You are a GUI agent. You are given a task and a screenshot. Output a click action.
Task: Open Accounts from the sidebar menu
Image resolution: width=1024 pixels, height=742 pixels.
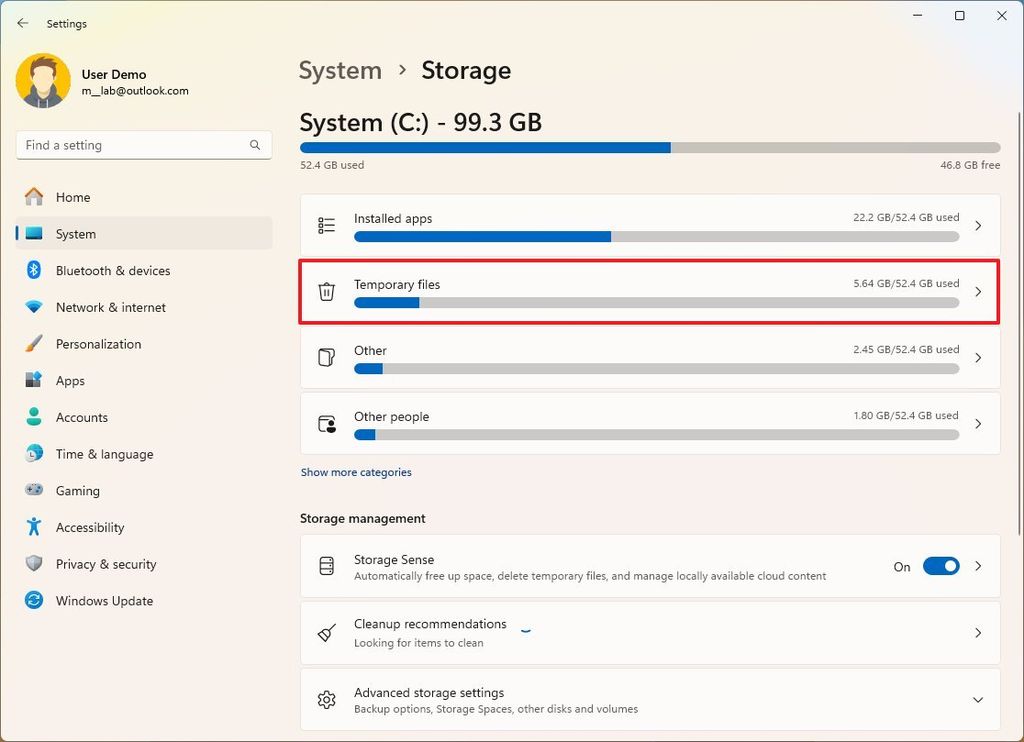(81, 417)
